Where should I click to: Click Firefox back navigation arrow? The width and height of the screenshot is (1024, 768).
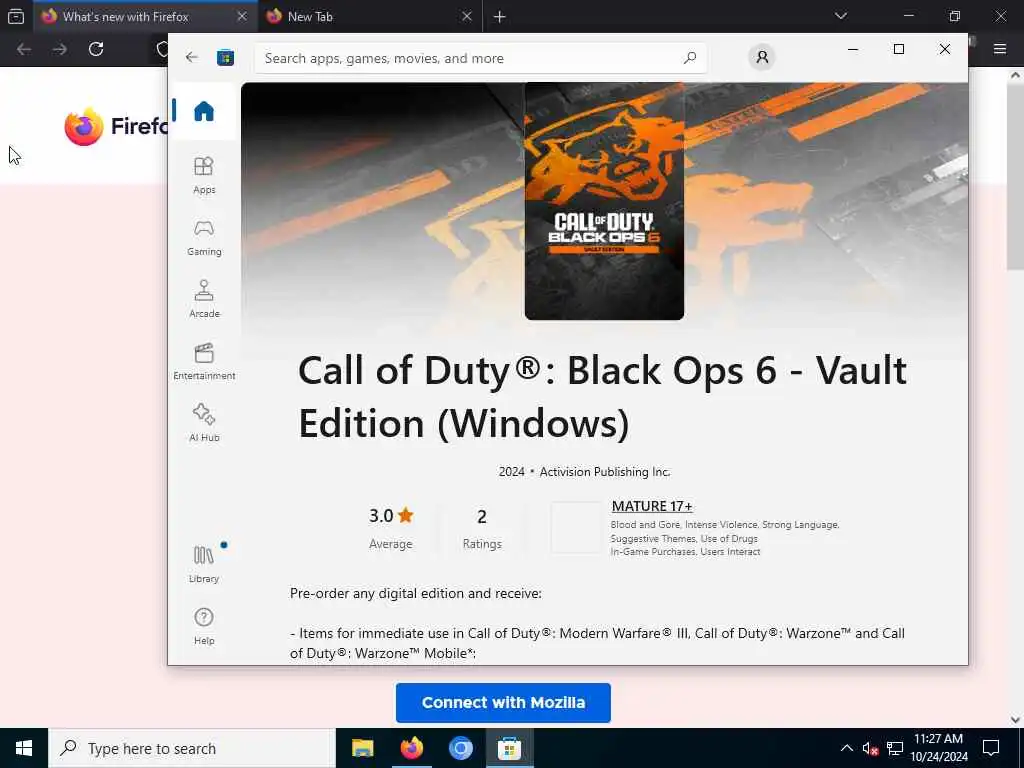pos(24,49)
